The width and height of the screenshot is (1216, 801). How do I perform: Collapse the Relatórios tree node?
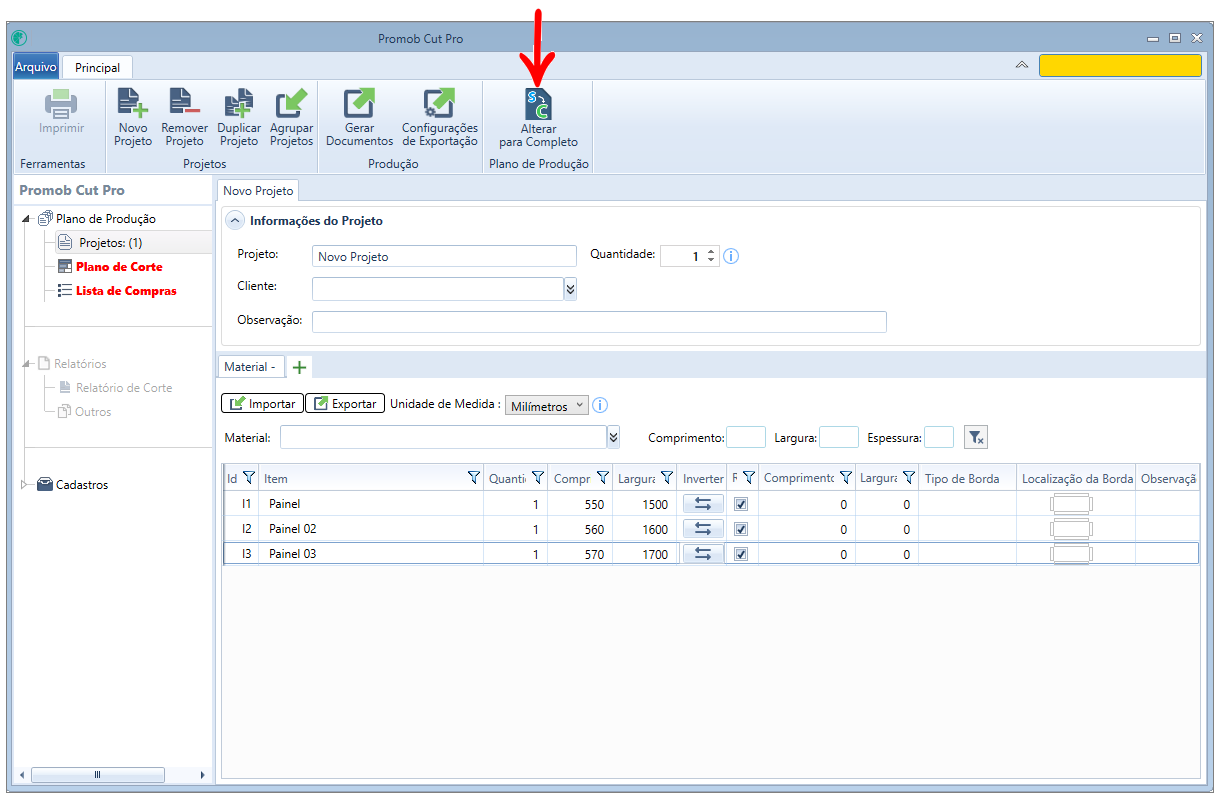pos(26,363)
